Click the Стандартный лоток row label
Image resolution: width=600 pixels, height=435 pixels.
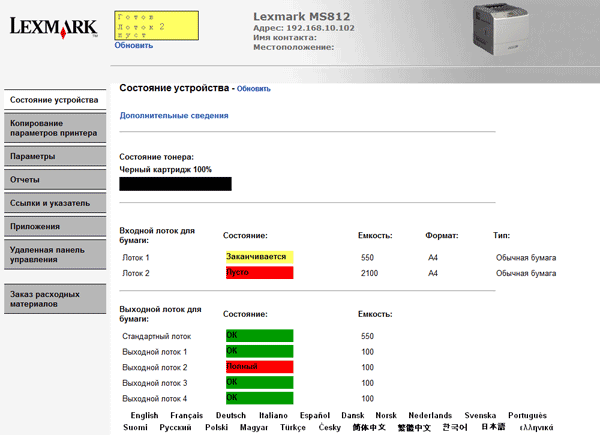coord(157,337)
